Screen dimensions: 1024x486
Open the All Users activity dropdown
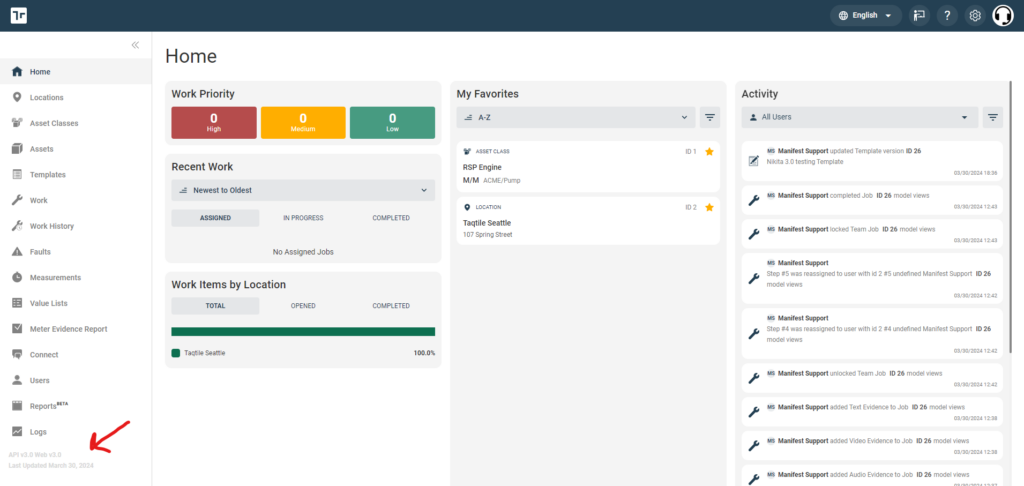click(x=860, y=118)
